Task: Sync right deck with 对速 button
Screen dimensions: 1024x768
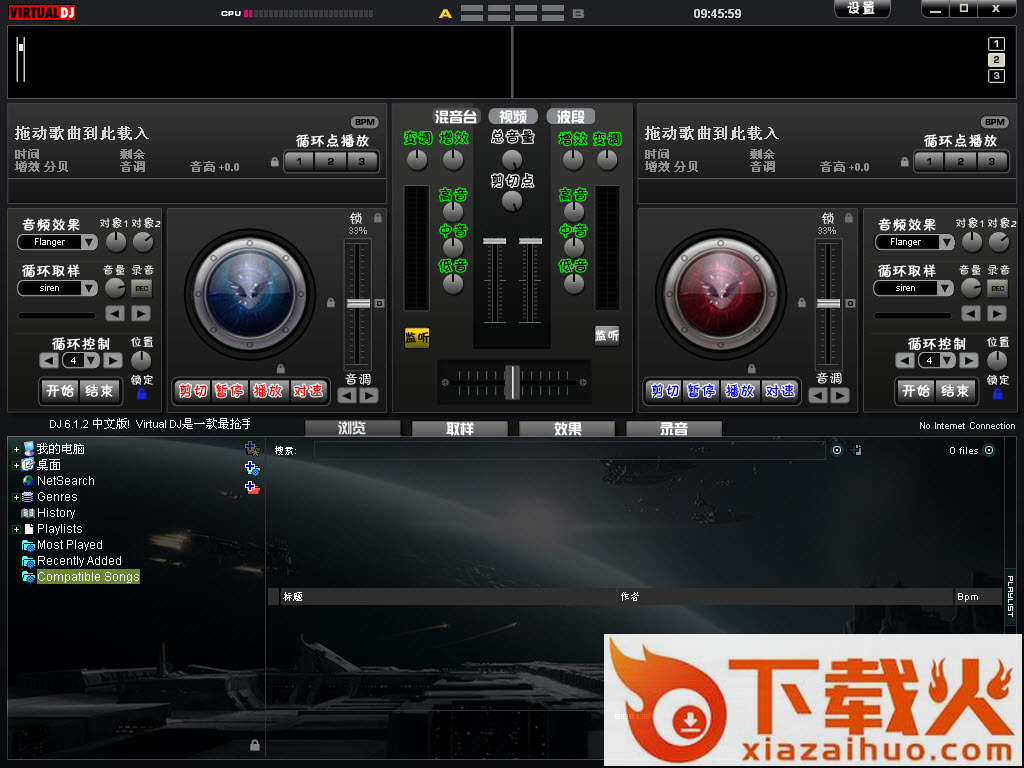Action: pyautogui.click(x=780, y=391)
